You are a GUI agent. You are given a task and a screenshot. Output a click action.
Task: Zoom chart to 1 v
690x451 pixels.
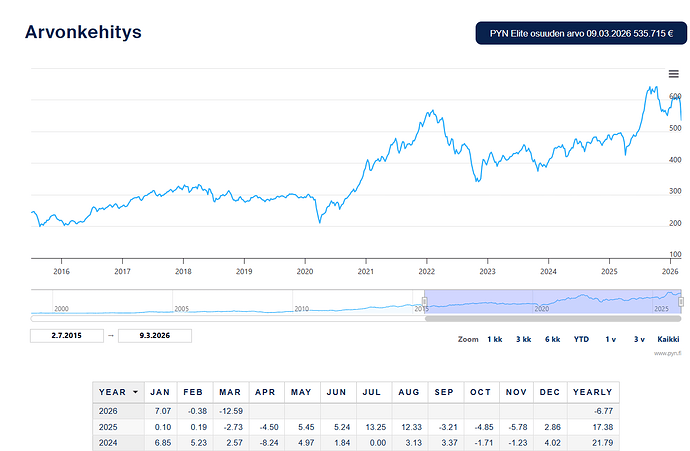(x=610, y=340)
